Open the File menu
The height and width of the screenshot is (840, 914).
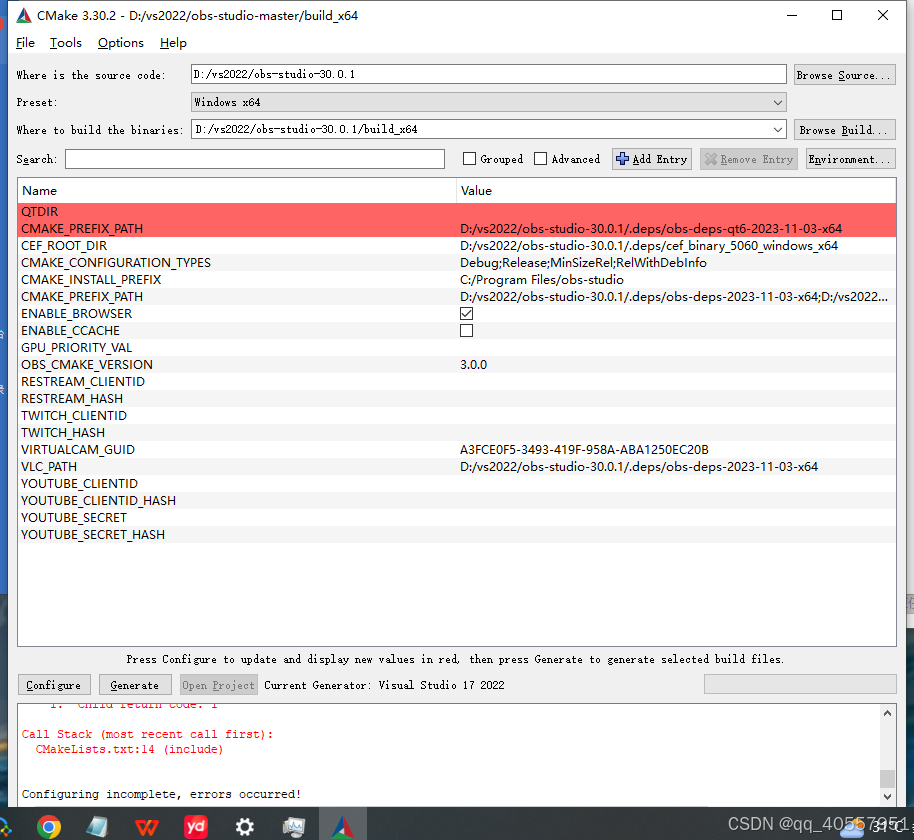click(x=25, y=43)
